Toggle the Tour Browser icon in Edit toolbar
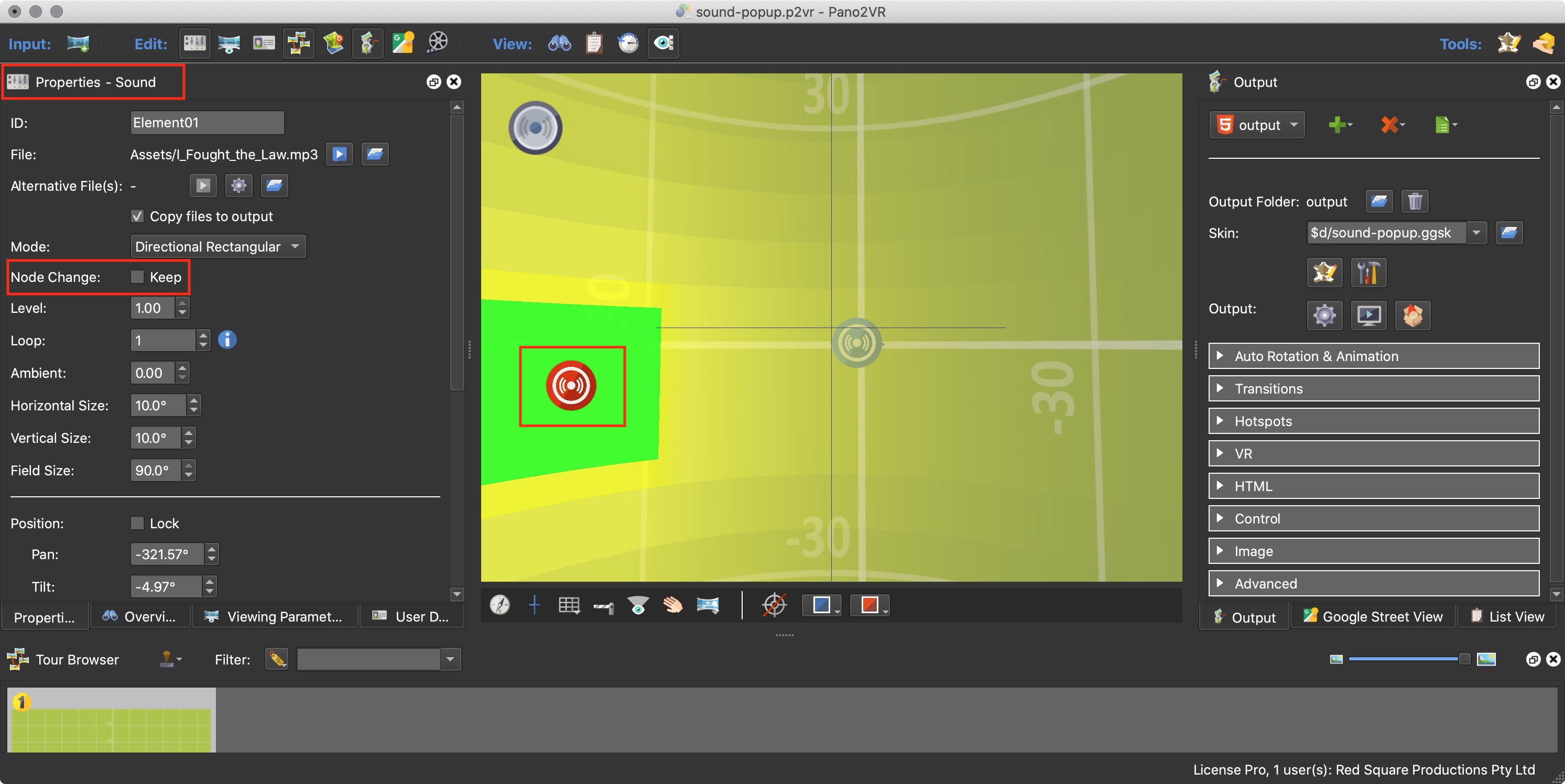1565x784 pixels. tap(298, 43)
